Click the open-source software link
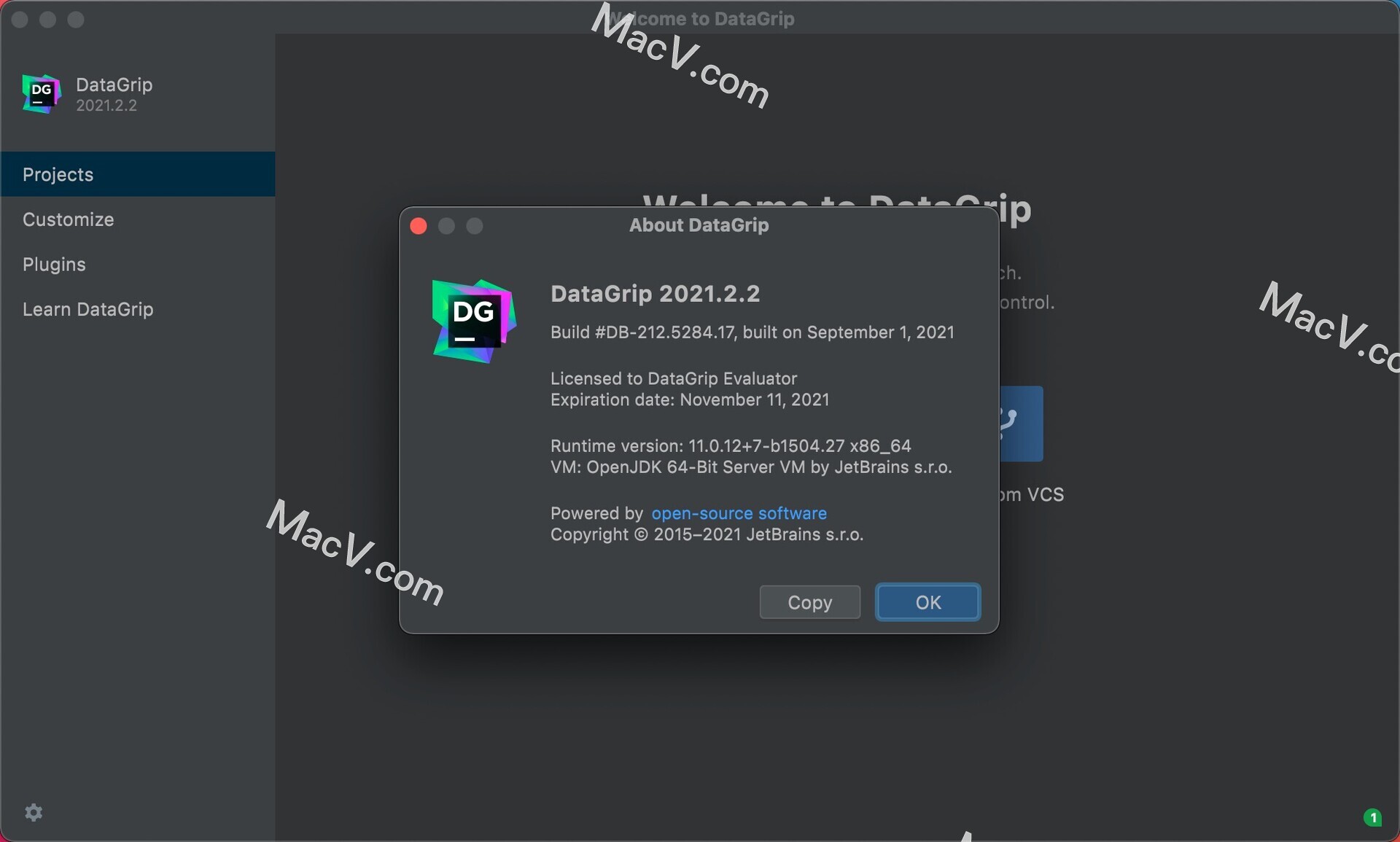The width and height of the screenshot is (1400, 842). coord(739,513)
